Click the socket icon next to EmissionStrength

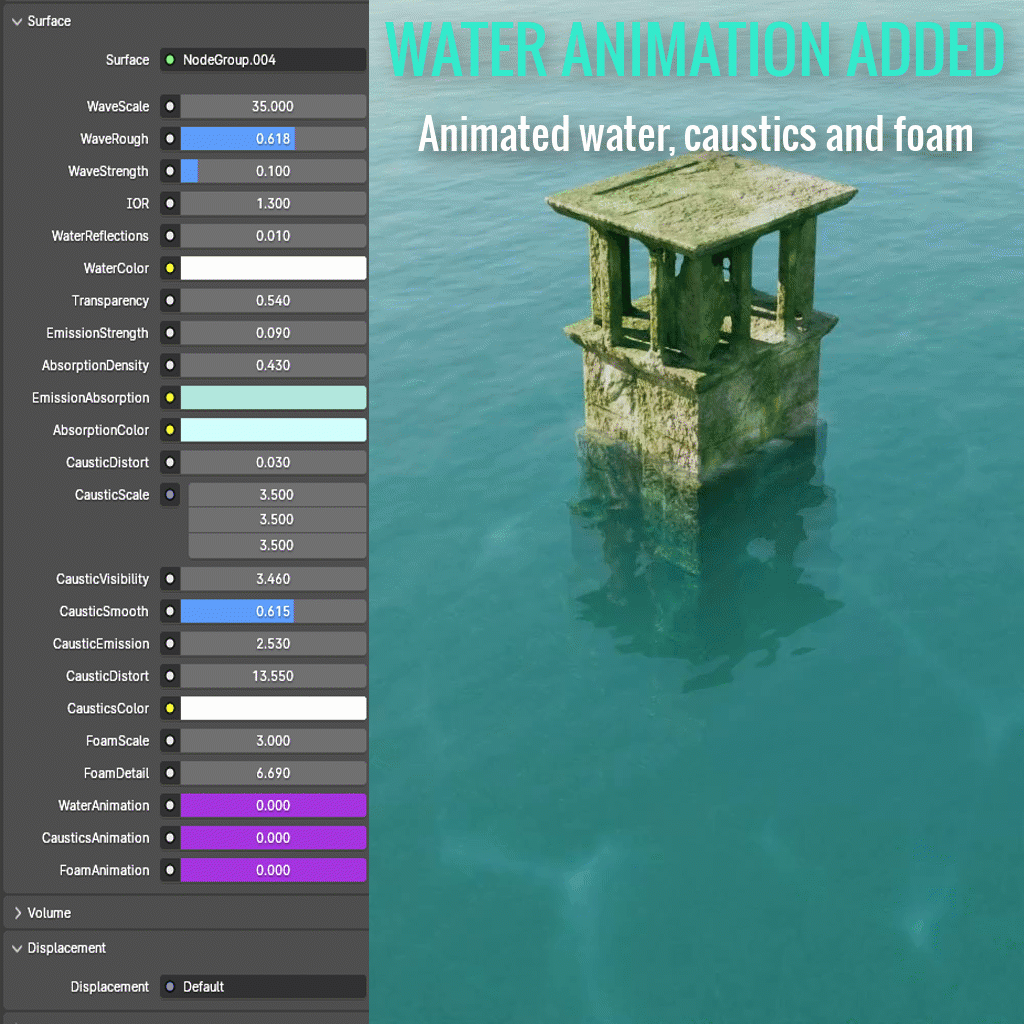(x=168, y=333)
